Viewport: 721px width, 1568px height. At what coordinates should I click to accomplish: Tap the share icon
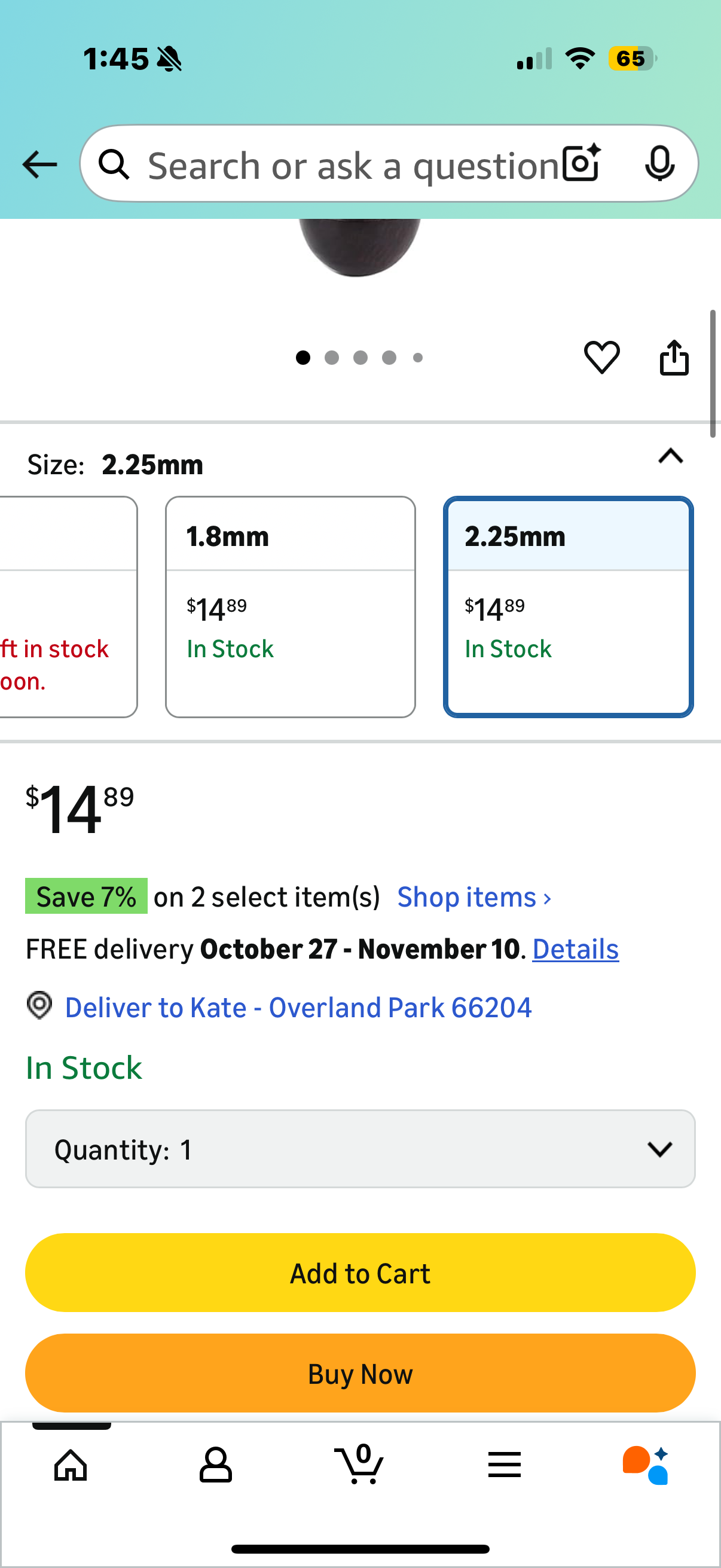coord(674,357)
